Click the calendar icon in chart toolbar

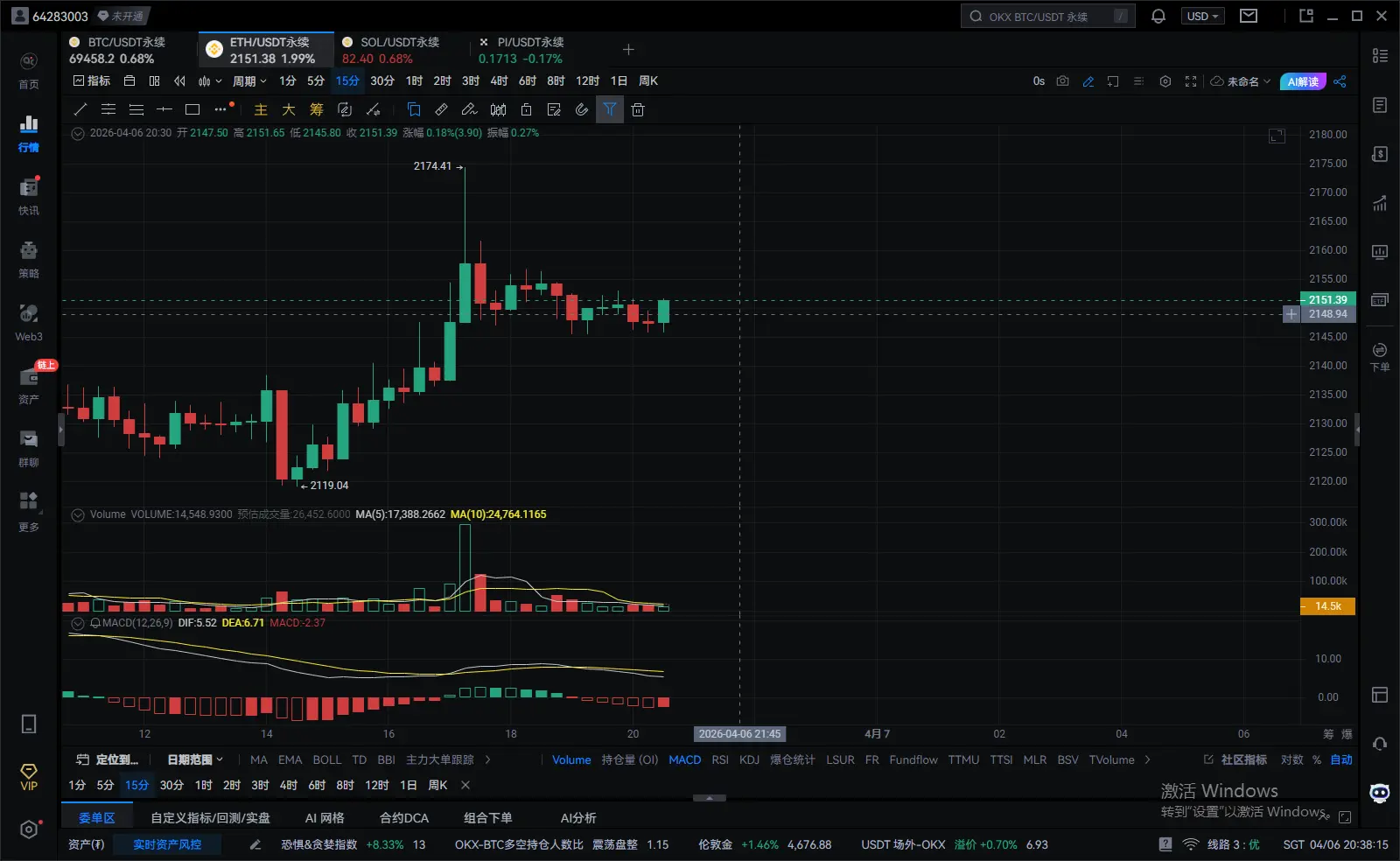[x=129, y=81]
